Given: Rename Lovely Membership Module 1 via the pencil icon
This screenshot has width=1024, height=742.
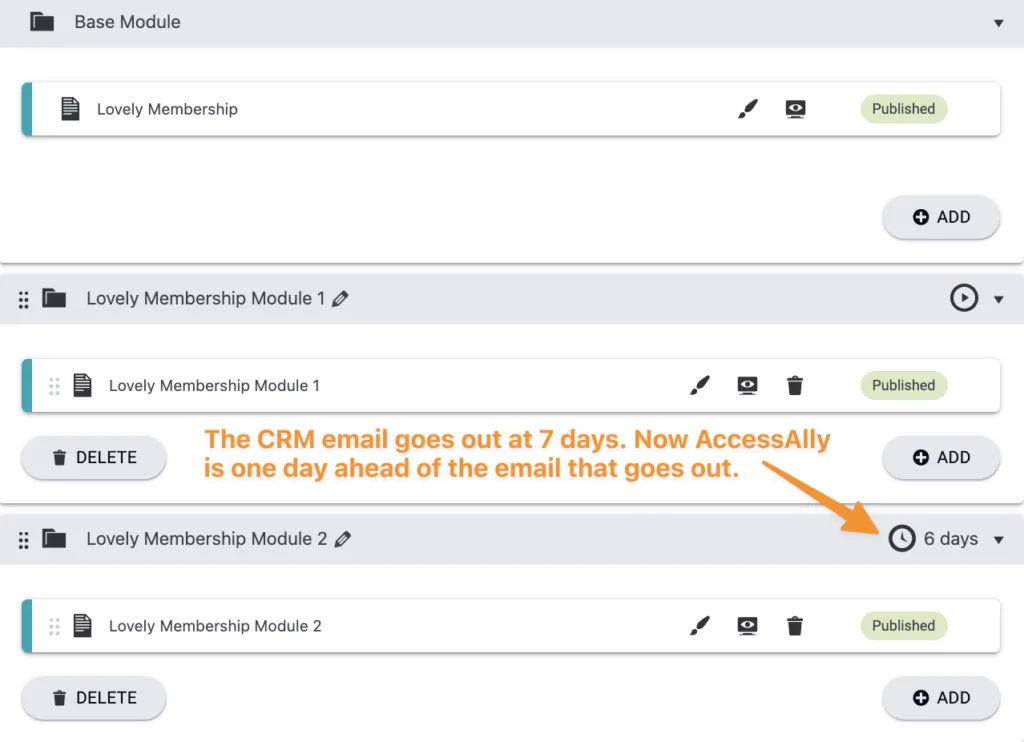Looking at the screenshot, I should click(342, 298).
